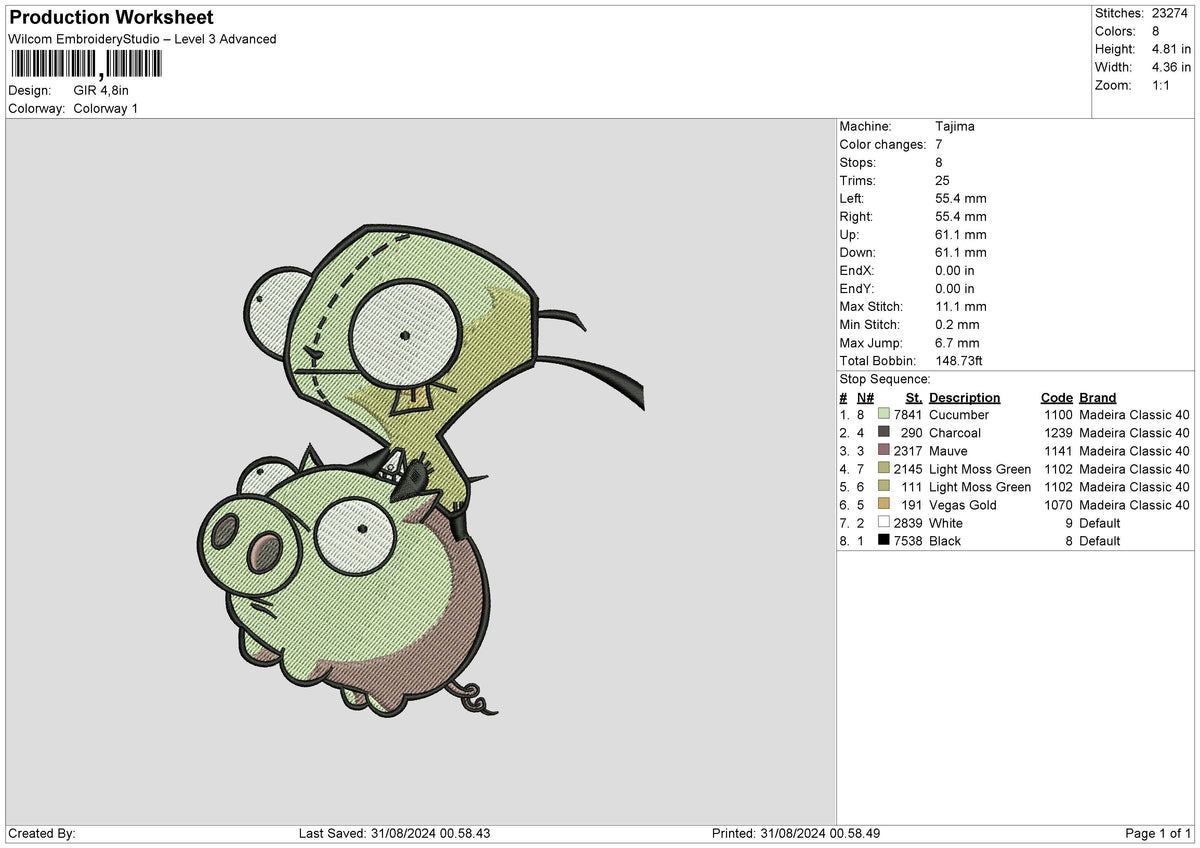Click the 'St.' column header
The height and width of the screenshot is (848, 1200).
pyautogui.click(x=914, y=397)
